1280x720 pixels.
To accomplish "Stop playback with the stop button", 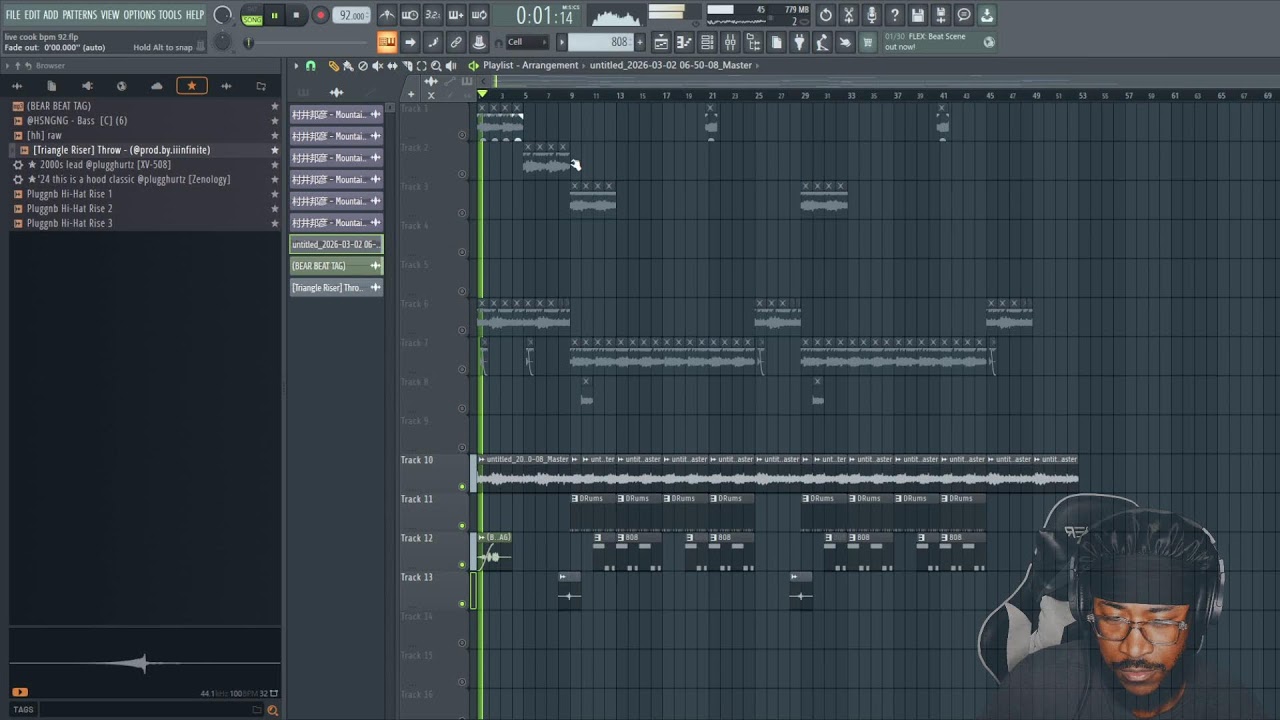I will (x=296, y=15).
